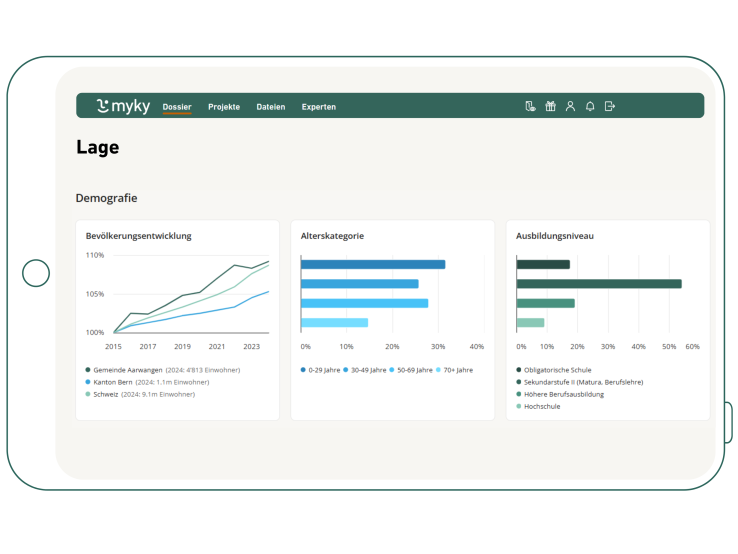Click the 0-29 Jahre legend dot
Viewport: 738px width, 554px height.
pos(304,370)
